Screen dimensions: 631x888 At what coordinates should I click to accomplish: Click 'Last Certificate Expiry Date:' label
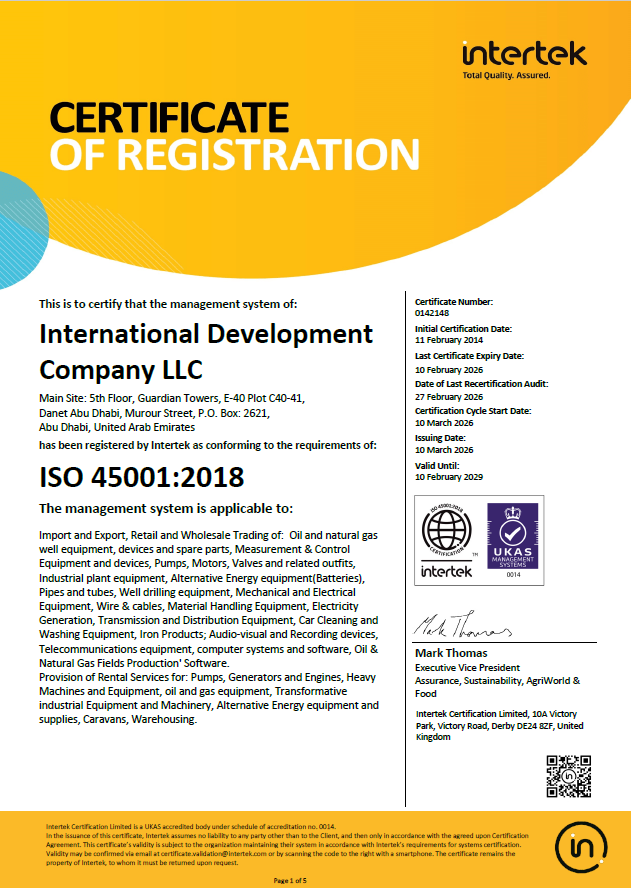(470, 356)
